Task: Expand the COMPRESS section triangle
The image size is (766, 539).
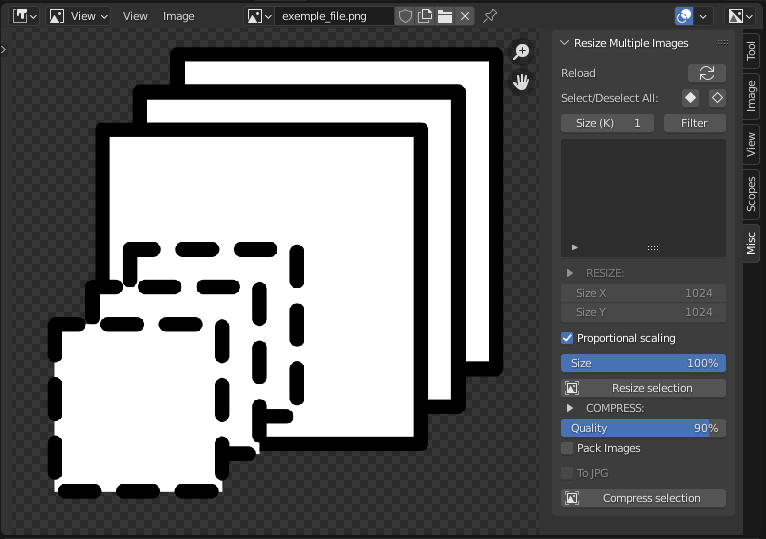Action: click(x=570, y=408)
